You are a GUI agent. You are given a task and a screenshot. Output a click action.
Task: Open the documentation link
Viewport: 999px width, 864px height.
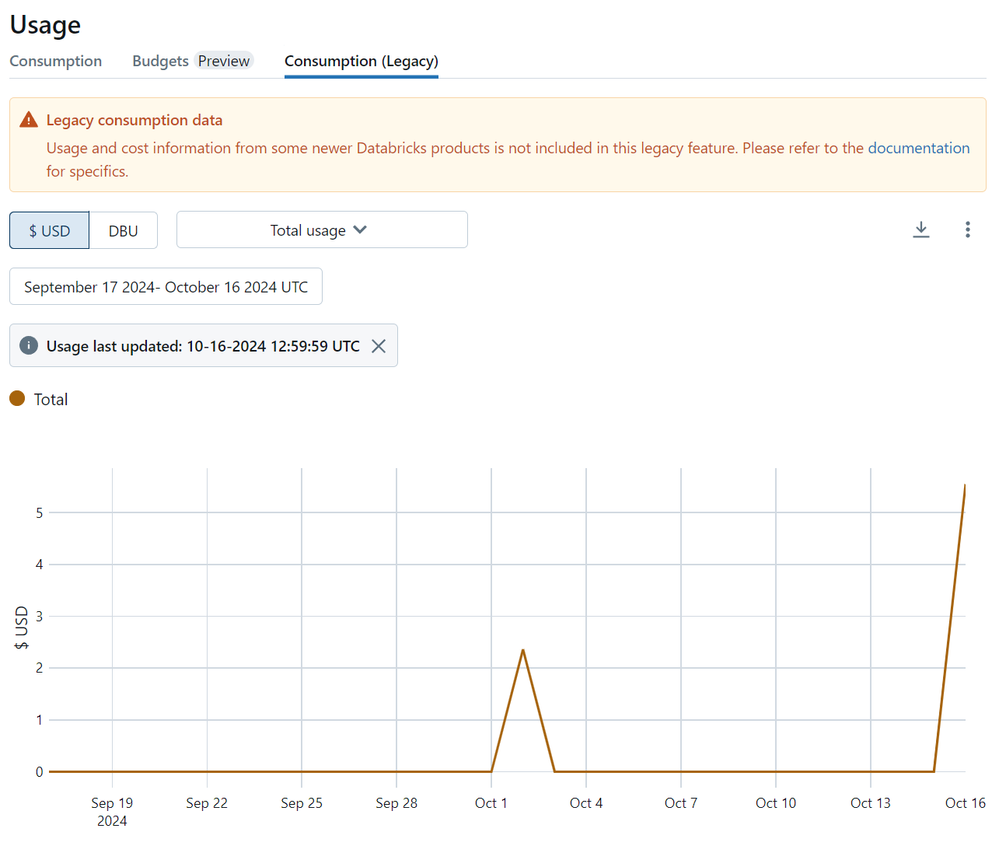tap(918, 148)
